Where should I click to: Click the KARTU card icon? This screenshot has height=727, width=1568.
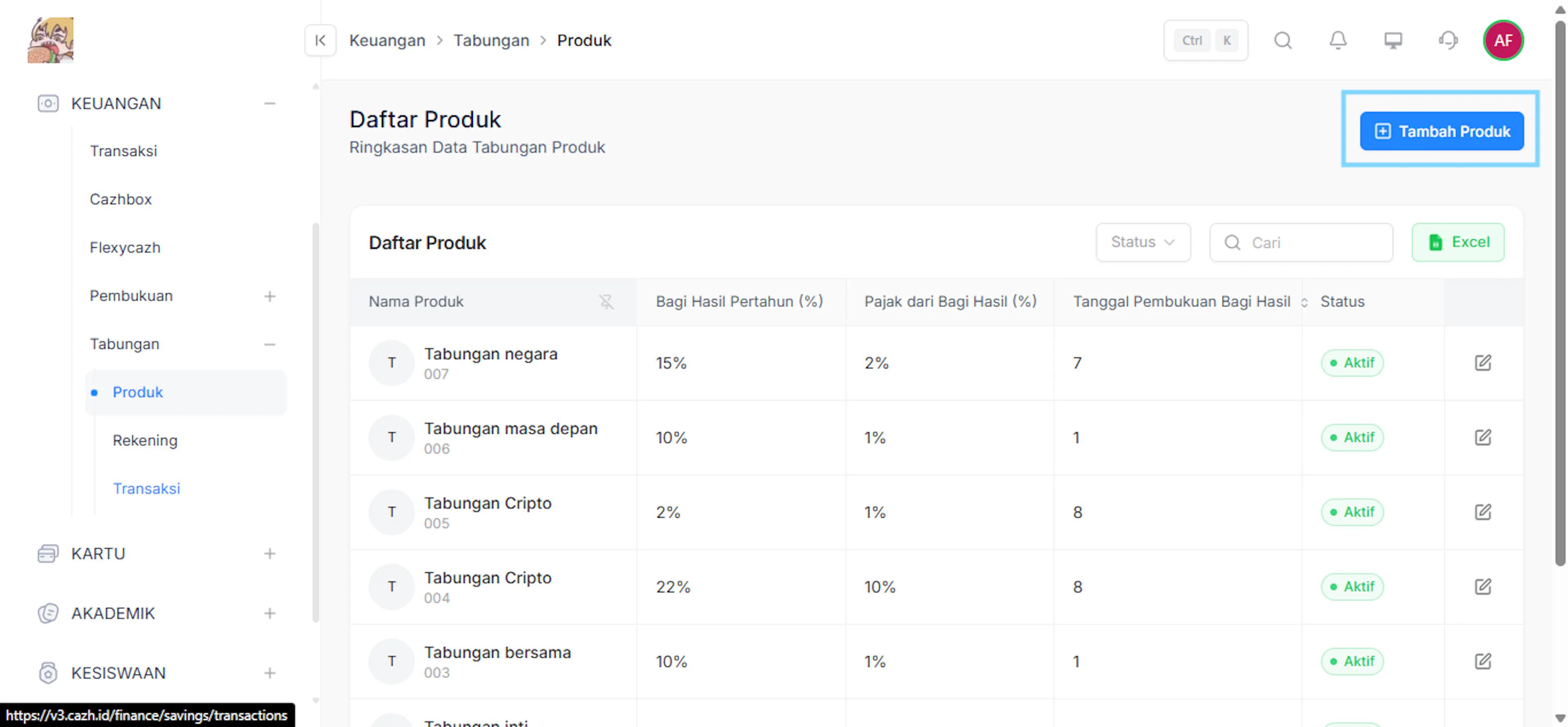tap(48, 554)
